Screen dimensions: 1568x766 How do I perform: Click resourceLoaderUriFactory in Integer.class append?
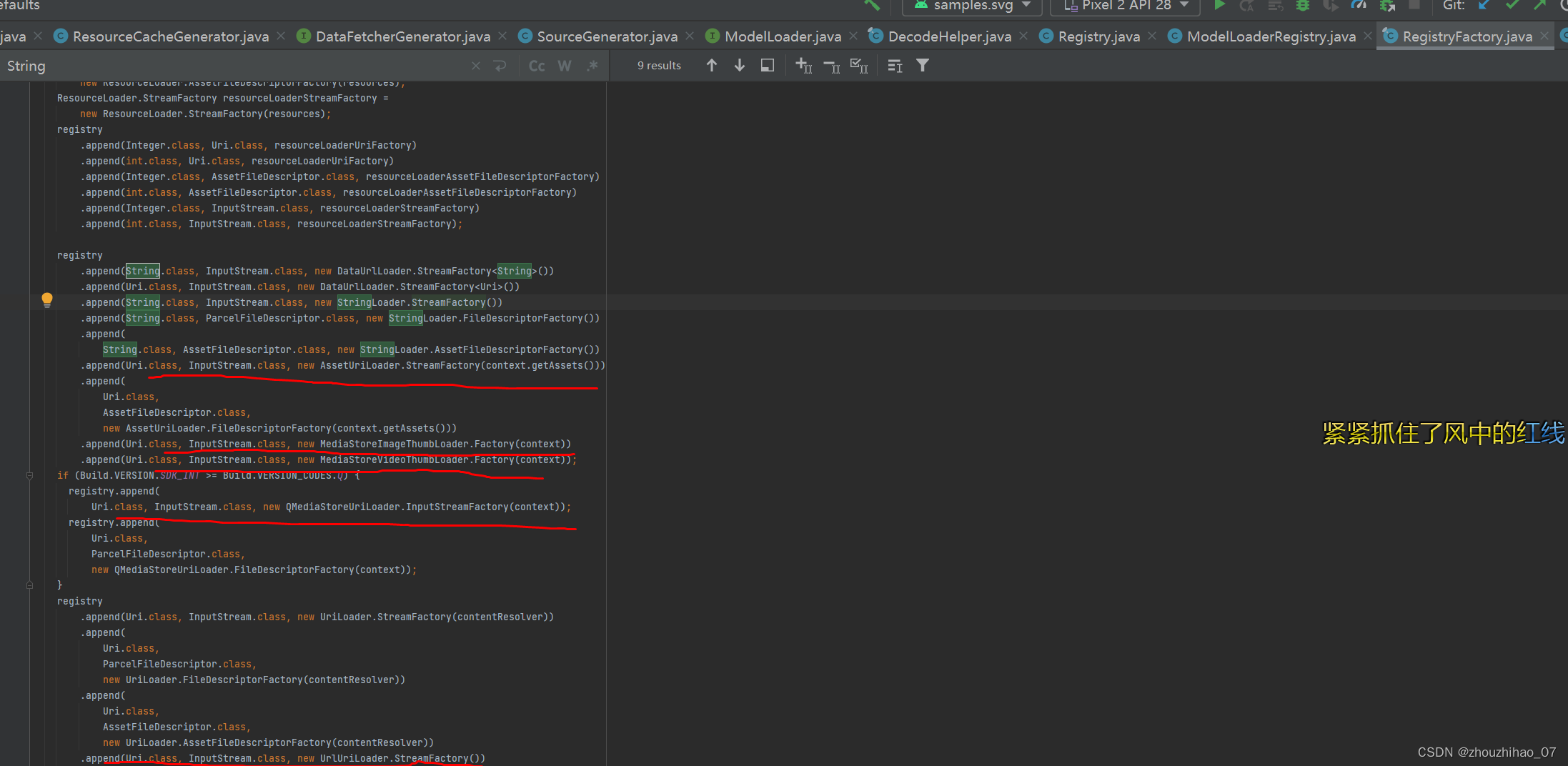click(342, 145)
